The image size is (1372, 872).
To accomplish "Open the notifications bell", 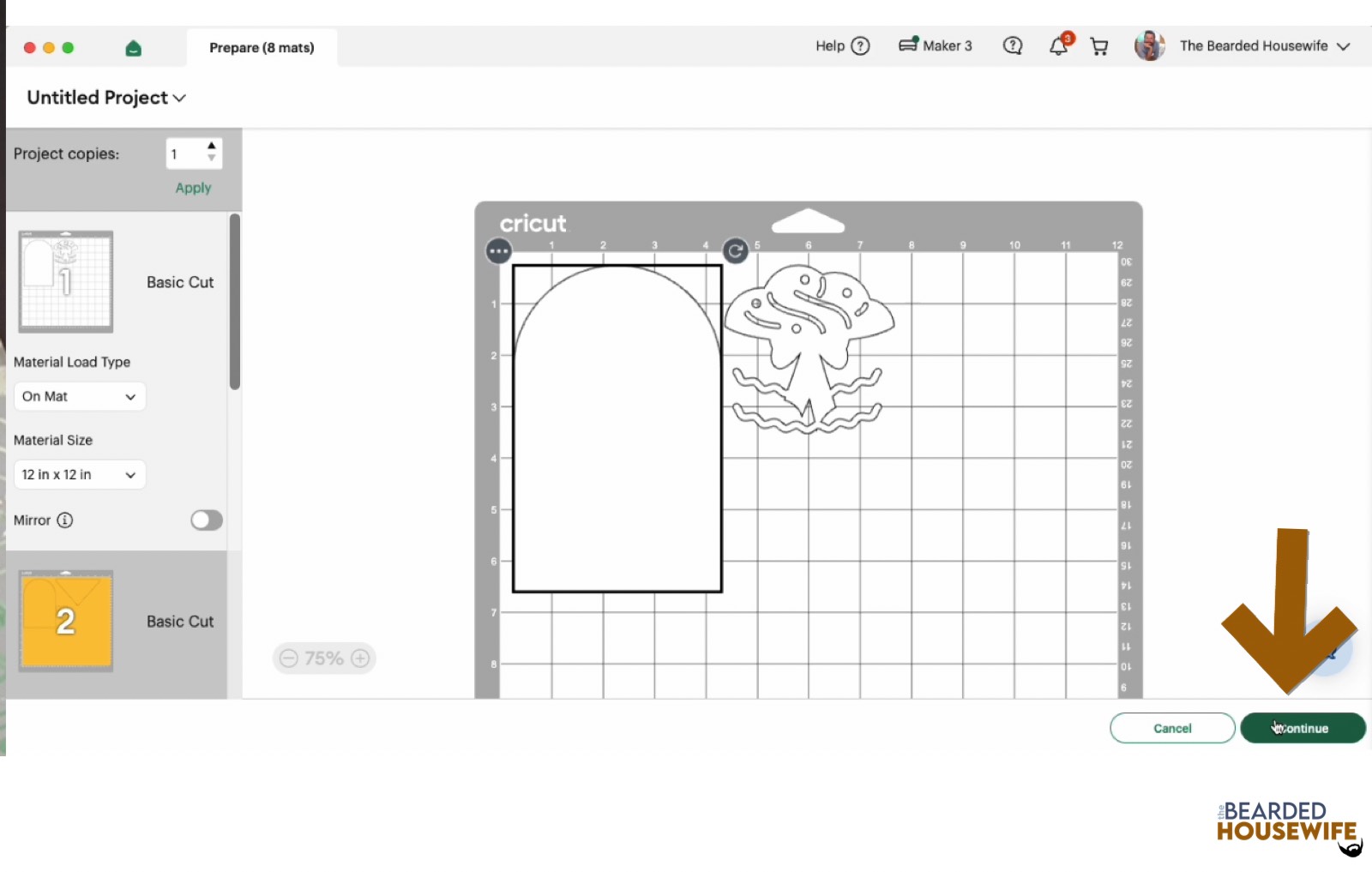I will pyautogui.click(x=1059, y=46).
